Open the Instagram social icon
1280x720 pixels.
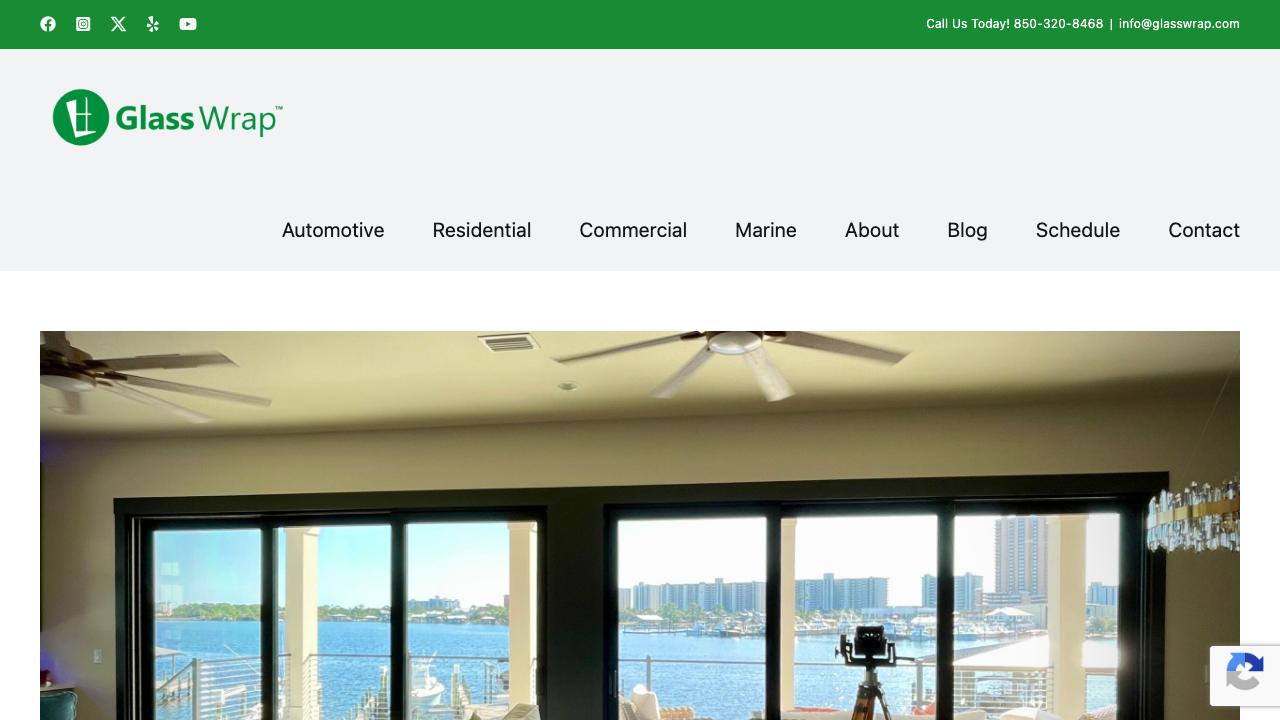[x=83, y=24]
